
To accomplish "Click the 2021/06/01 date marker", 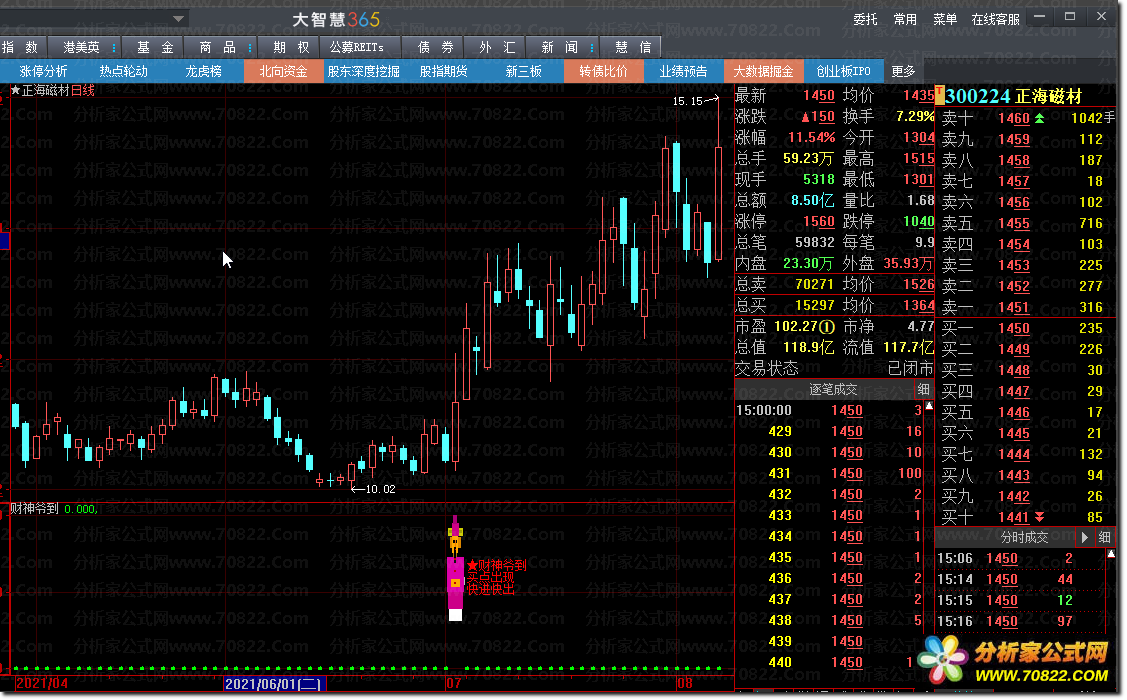I will [275, 683].
